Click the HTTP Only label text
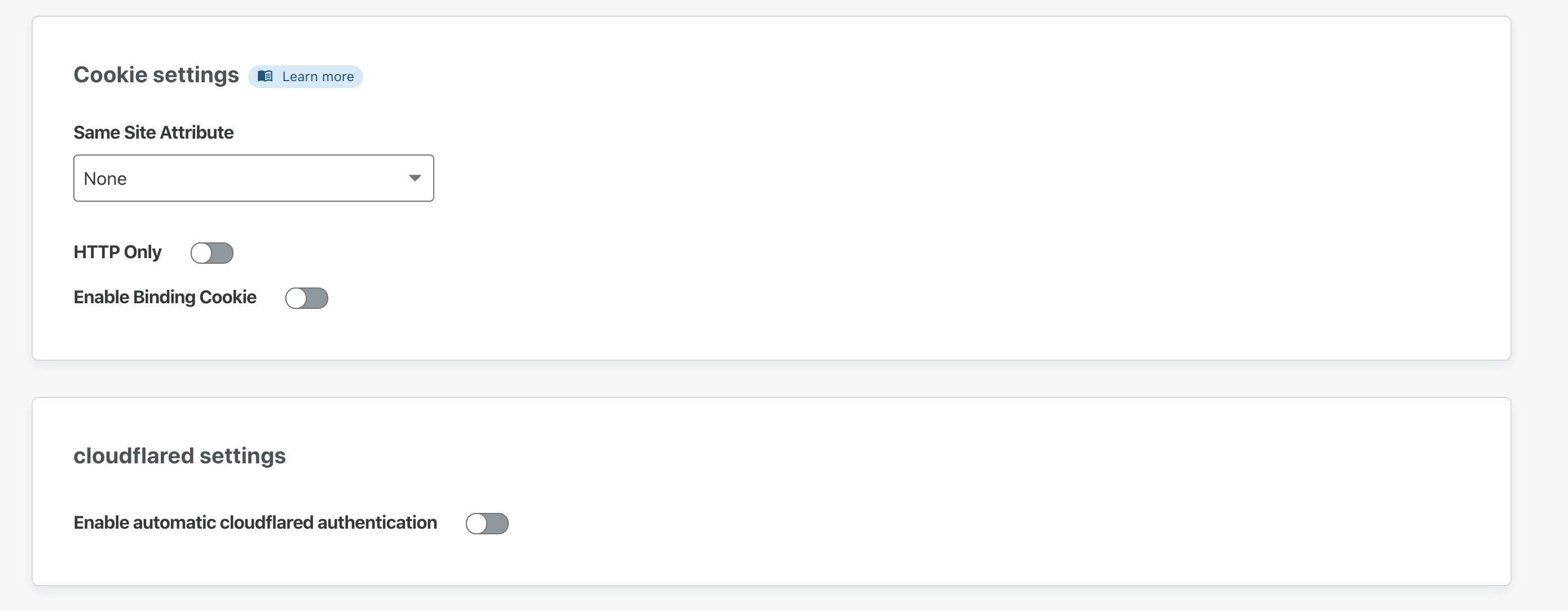 click(117, 252)
